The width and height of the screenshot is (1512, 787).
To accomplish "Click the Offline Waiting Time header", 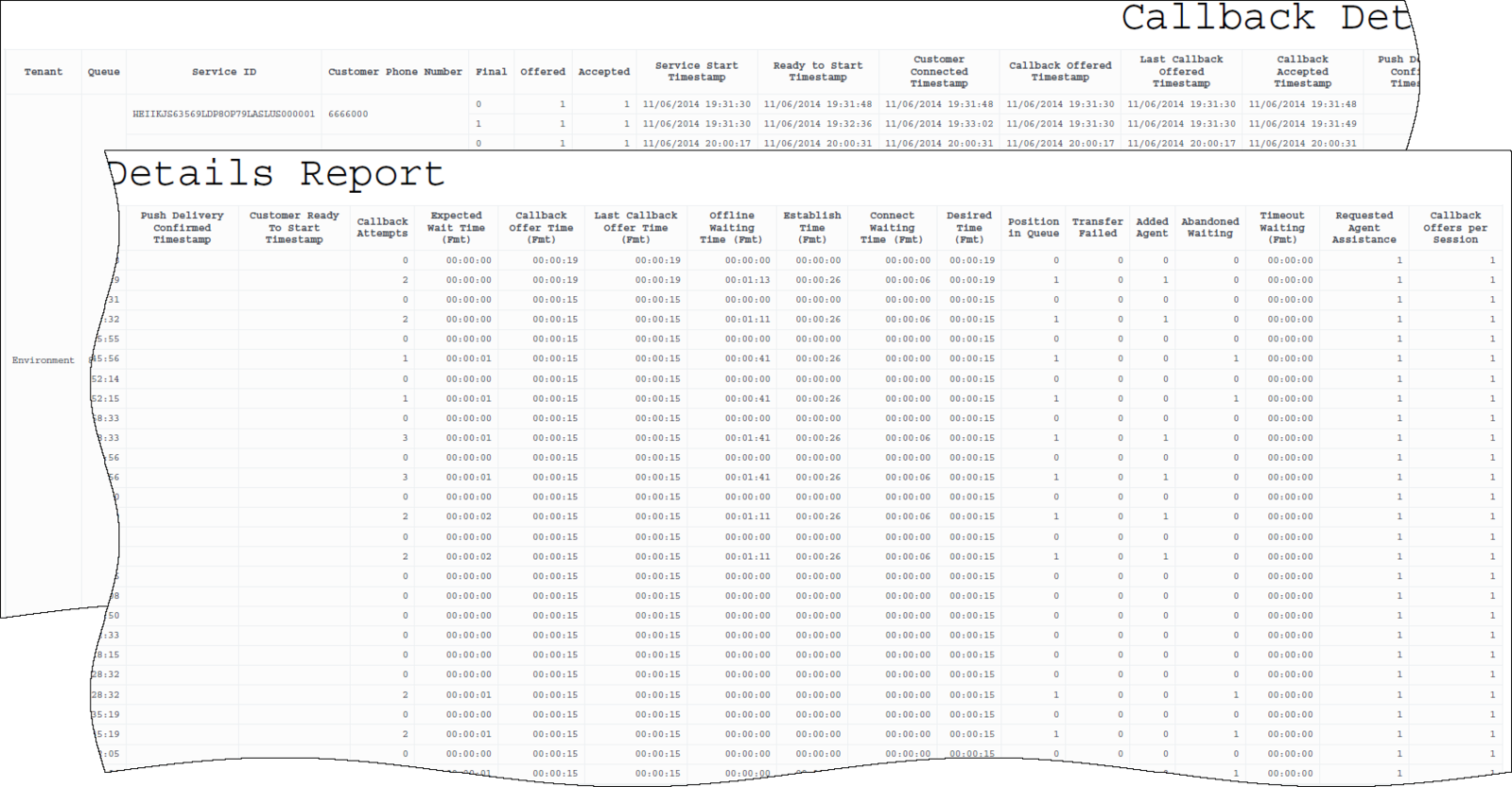I will 732,228.
